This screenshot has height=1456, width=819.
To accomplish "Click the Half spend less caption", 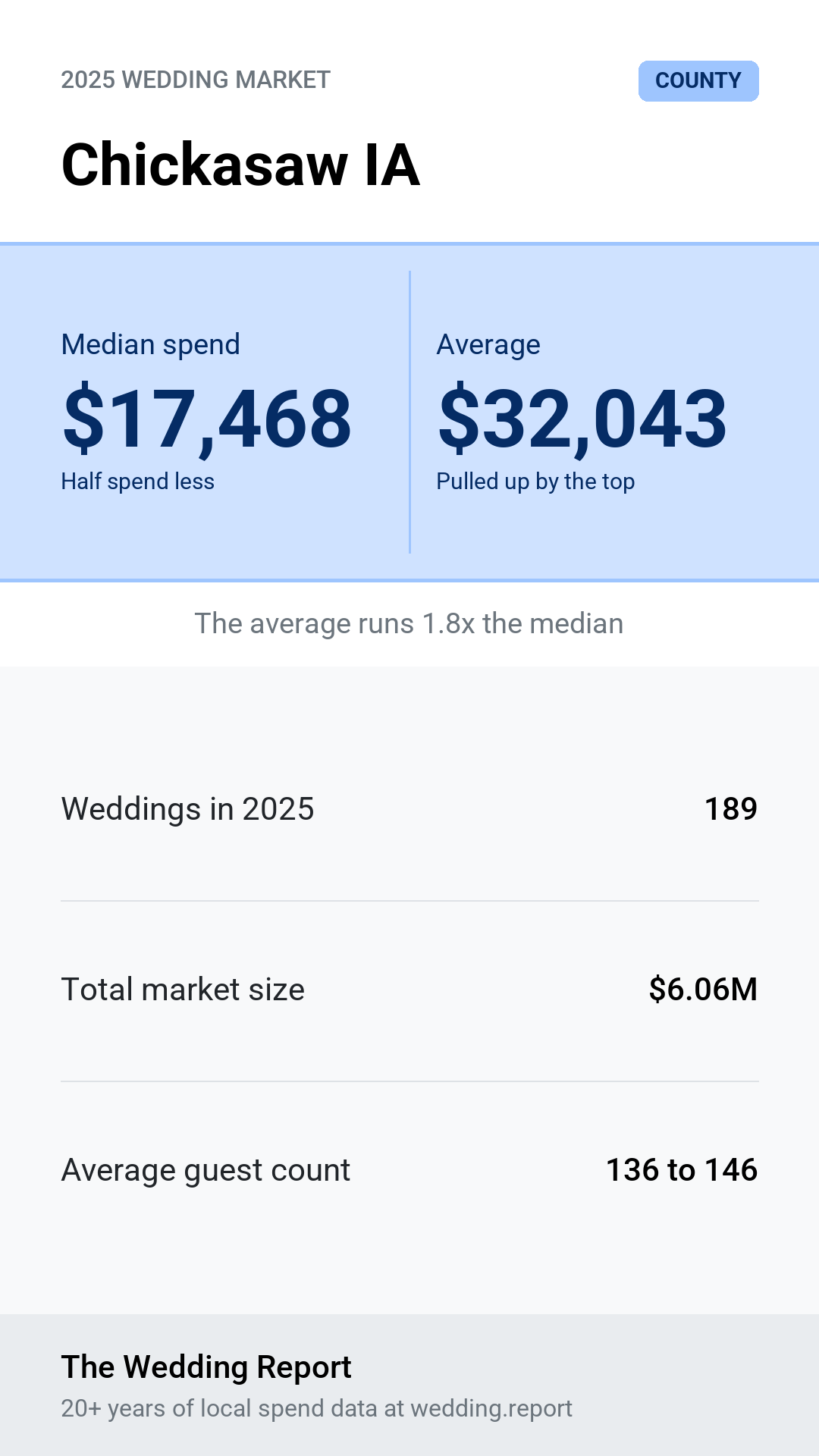I will (138, 482).
